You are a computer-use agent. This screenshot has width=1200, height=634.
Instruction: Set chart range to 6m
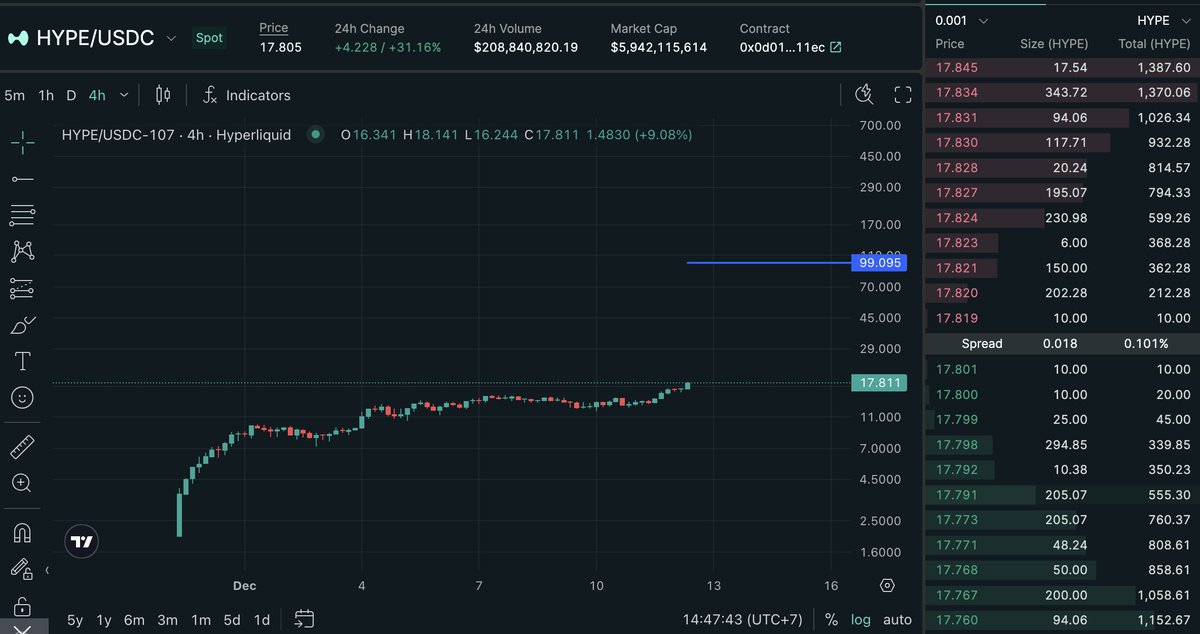pyautogui.click(x=134, y=620)
